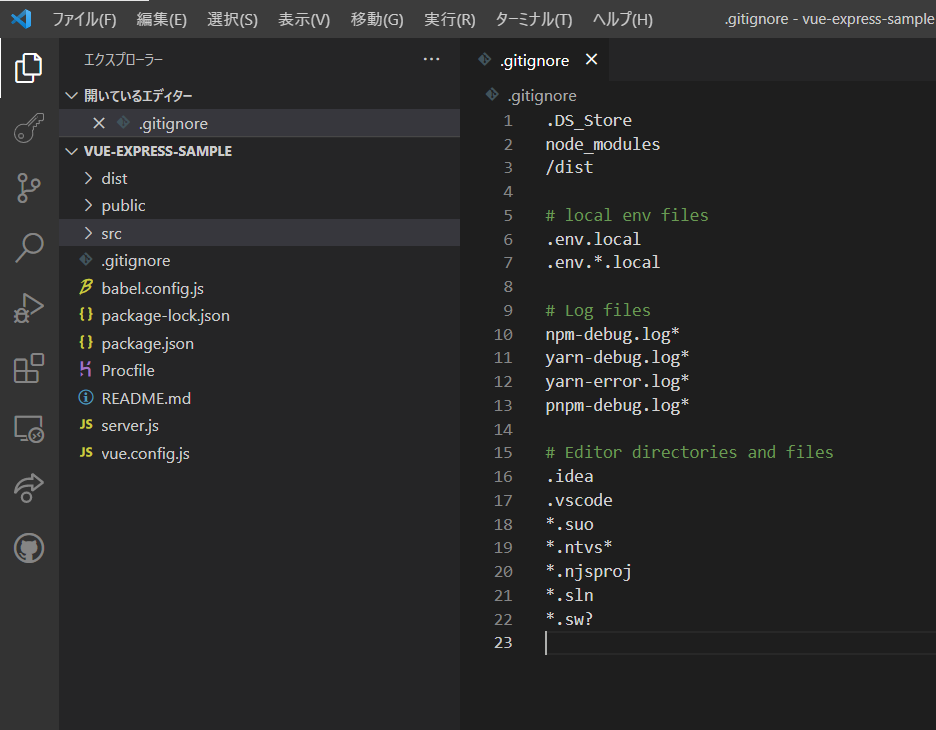This screenshot has width=936, height=730.
Task: Open .gitignore in the file tree
Action: click(x=259, y=261)
